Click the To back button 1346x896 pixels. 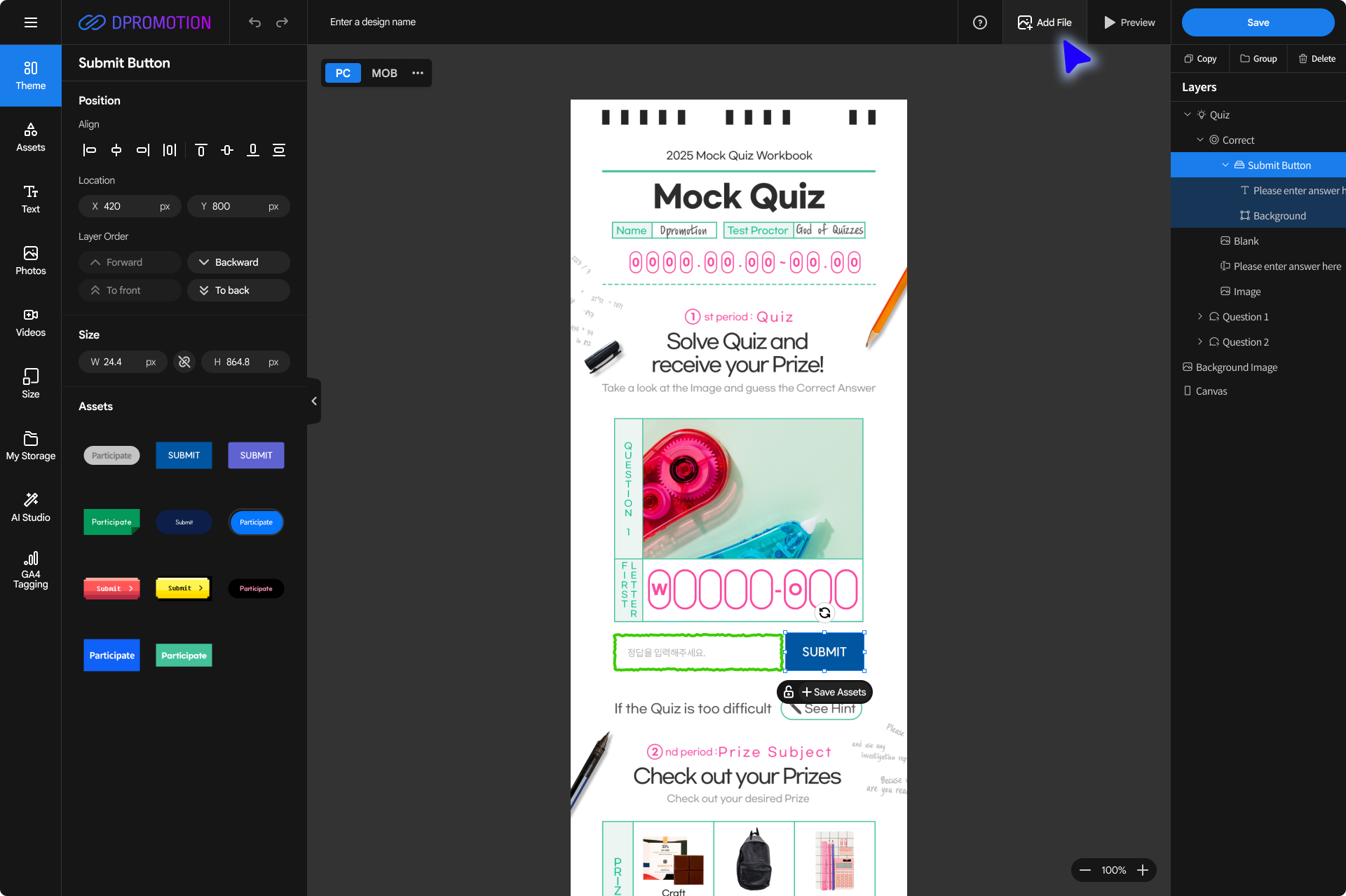point(238,290)
